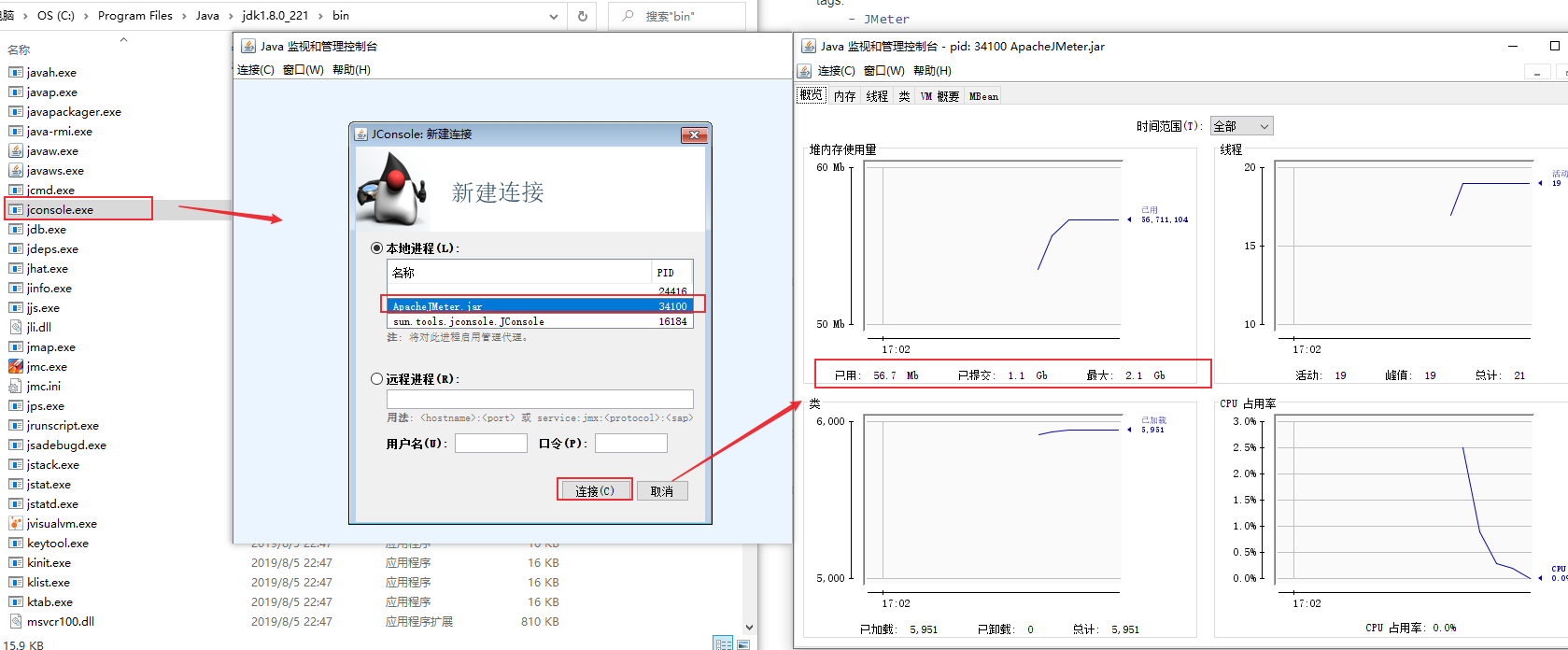
Task: Click the jdb.exe file icon
Action: (16, 229)
